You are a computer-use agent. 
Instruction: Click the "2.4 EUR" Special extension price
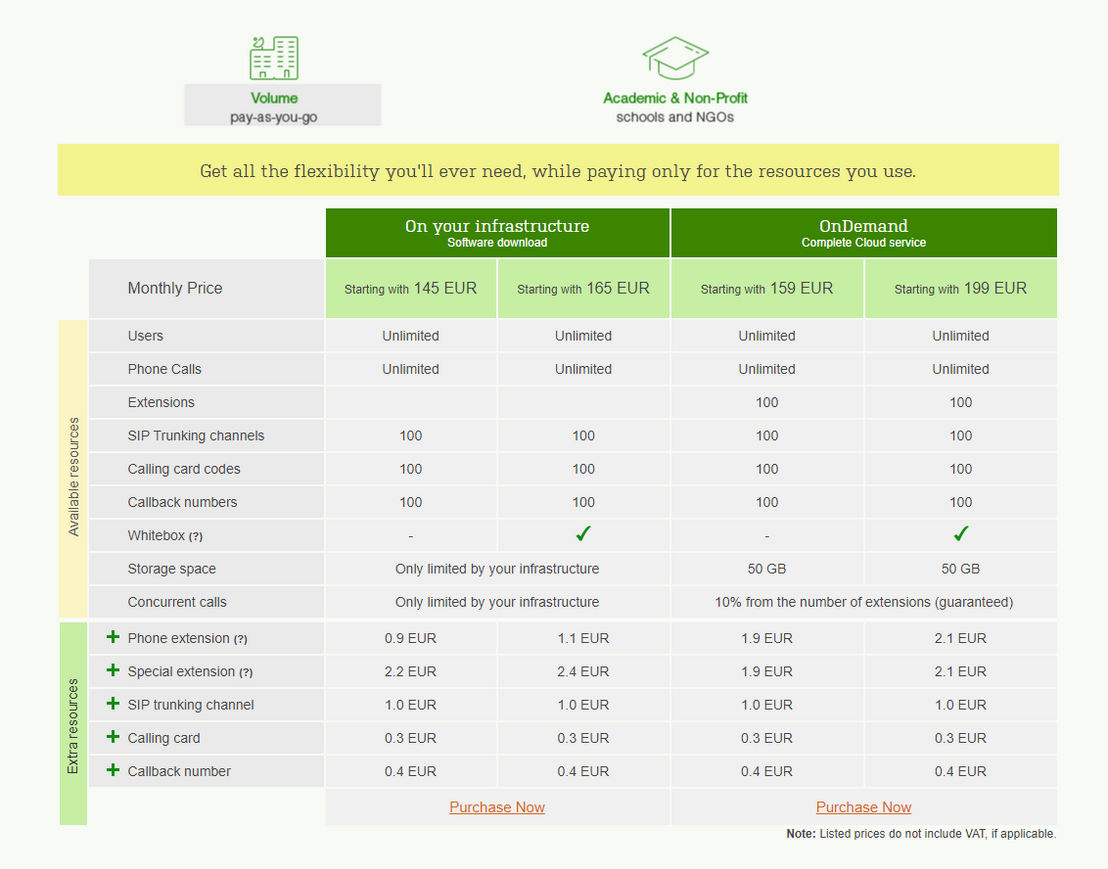click(583, 671)
